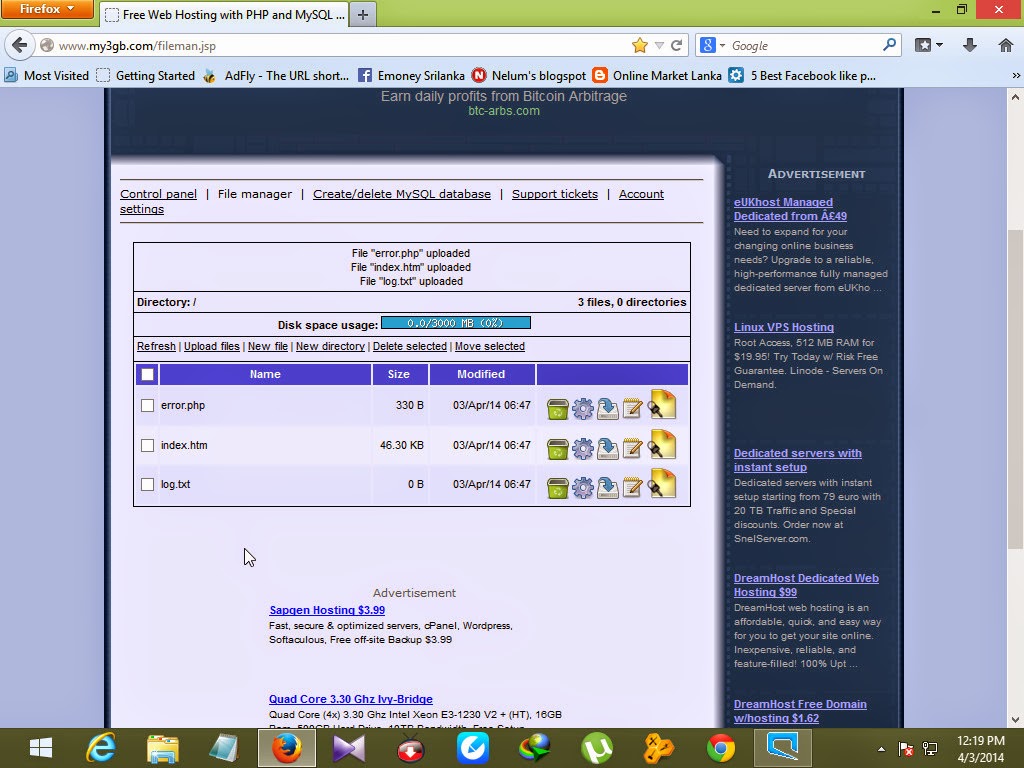Go back with the browser back arrow

pyautogui.click(x=20, y=45)
